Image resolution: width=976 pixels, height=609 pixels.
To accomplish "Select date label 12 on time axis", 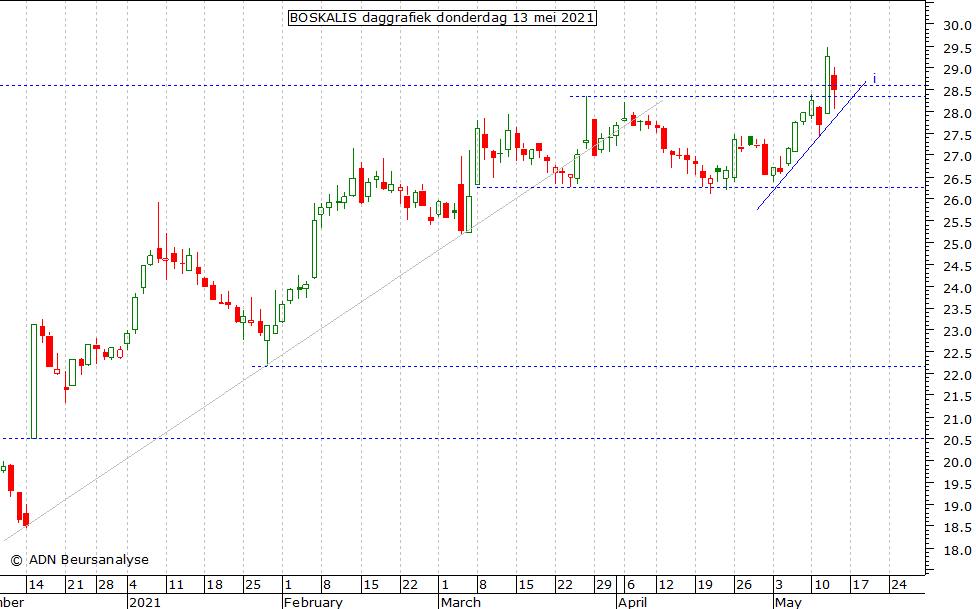I will [x=666, y=585].
